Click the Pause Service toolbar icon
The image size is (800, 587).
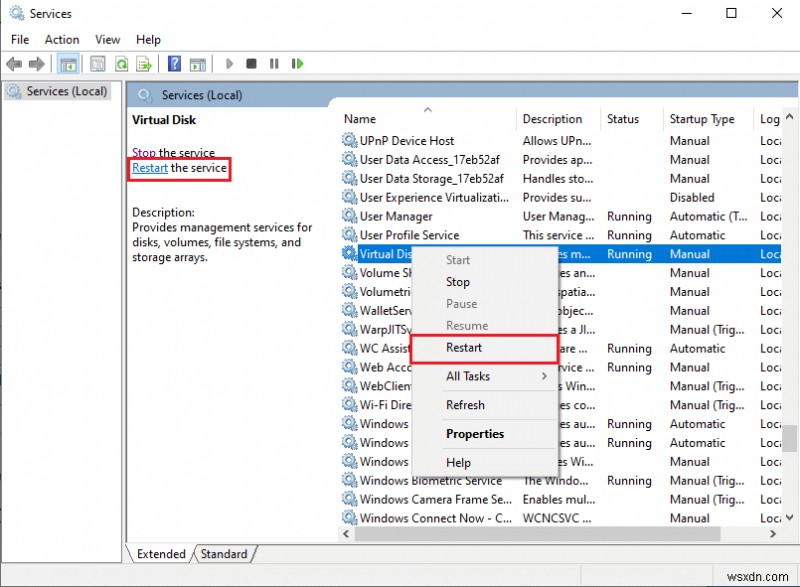pyautogui.click(x=274, y=64)
